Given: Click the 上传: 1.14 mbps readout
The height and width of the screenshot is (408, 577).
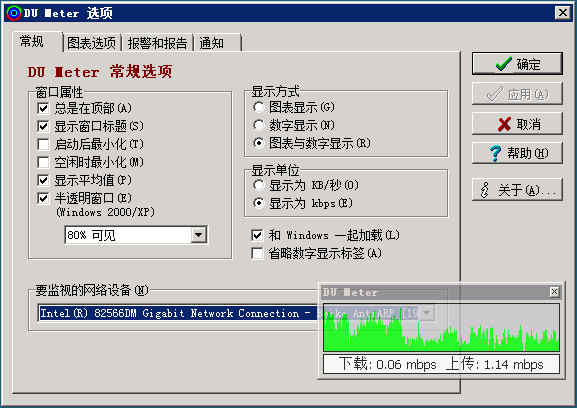Looking at the screenshot, I should [x=494, y=364].
